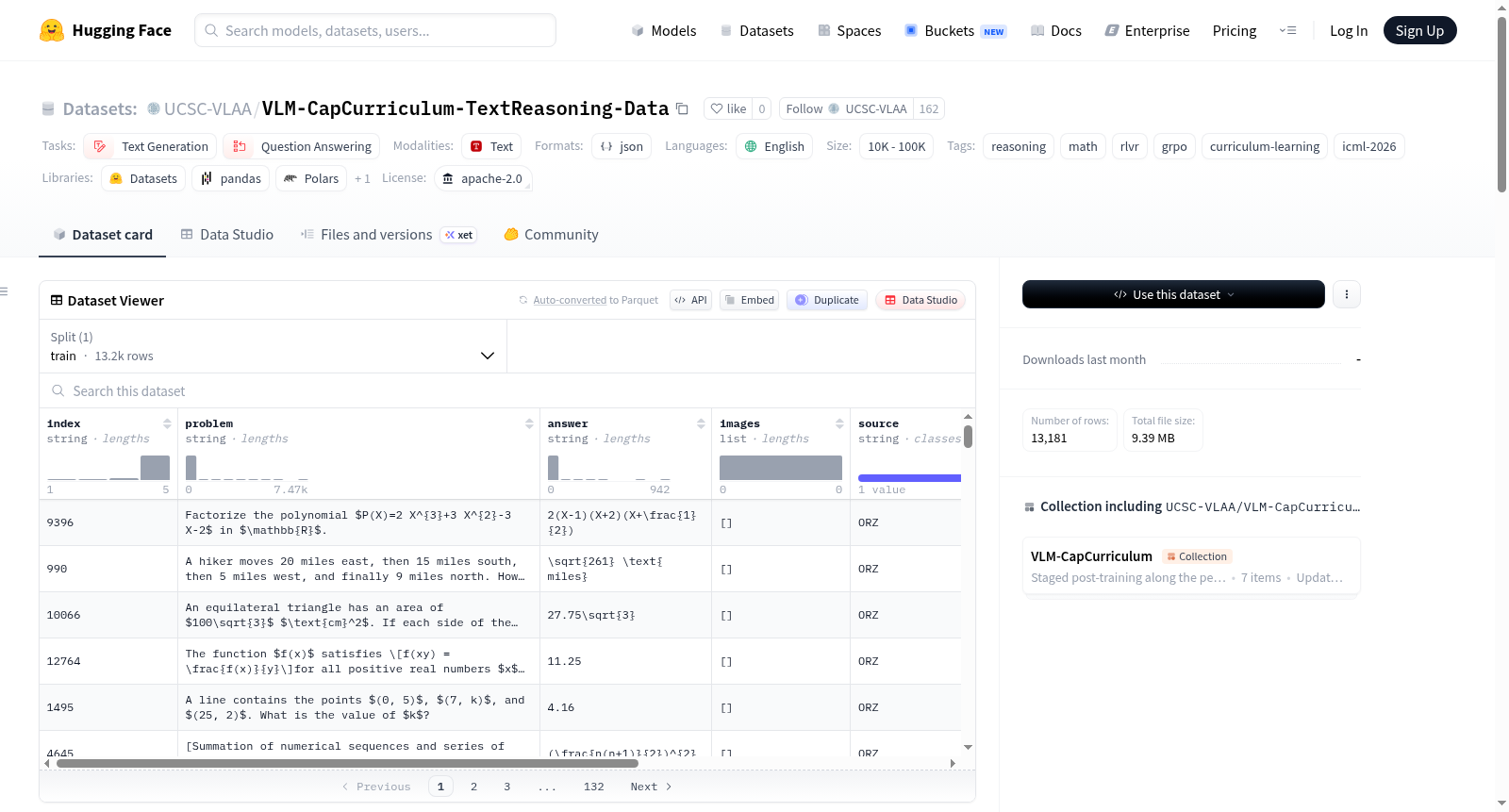
Task: Click the Auto-converted link
Action: 570,301
